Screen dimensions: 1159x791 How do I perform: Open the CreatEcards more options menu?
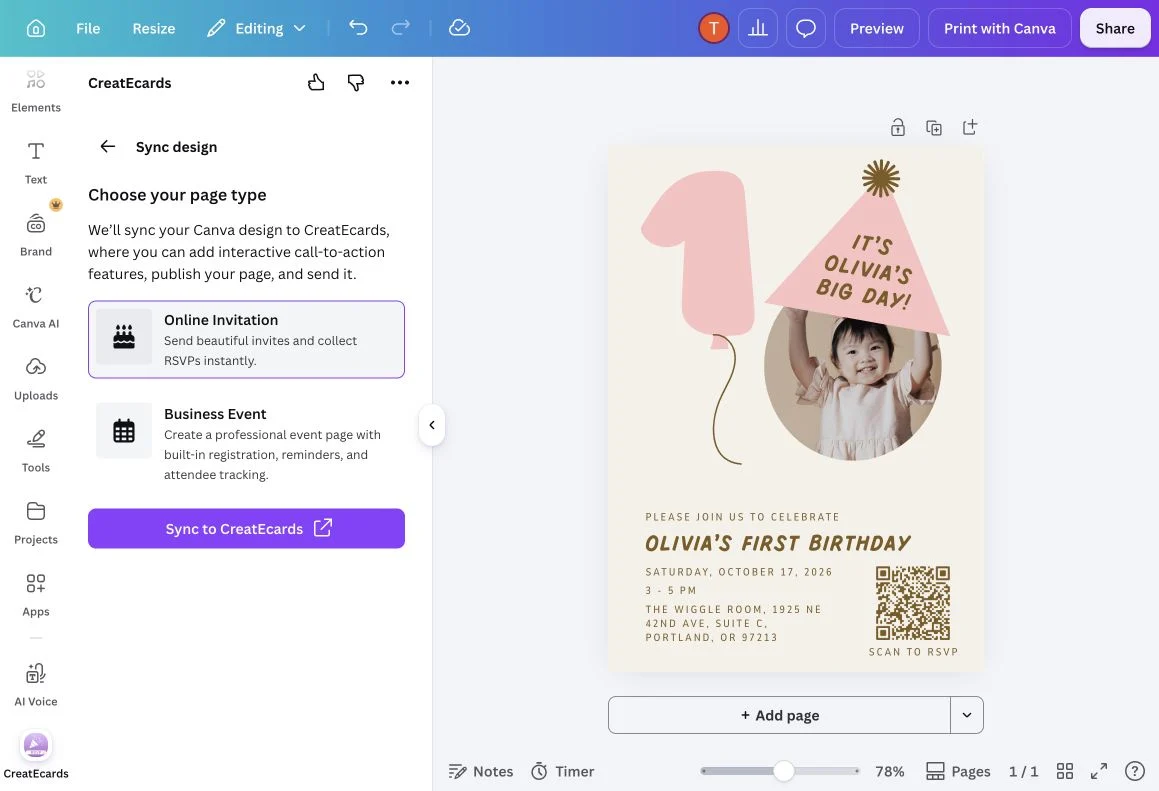pos(399,82)
